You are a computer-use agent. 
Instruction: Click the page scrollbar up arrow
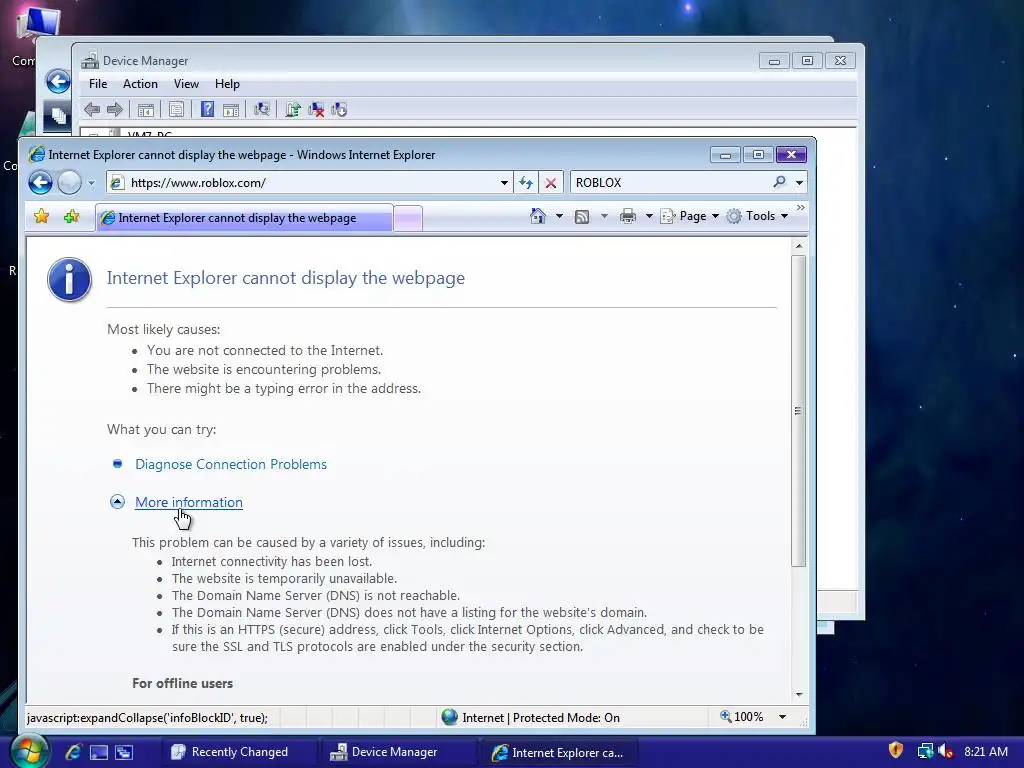[x=799, y=246]
